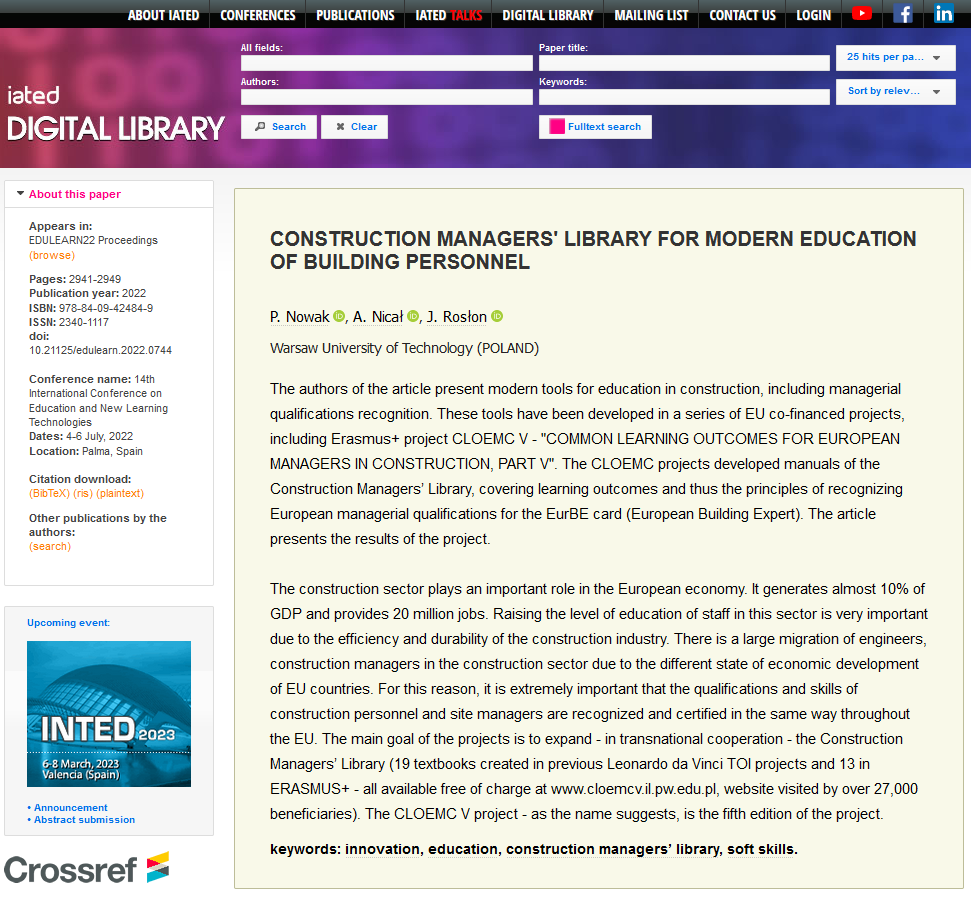Screen dimensions: 971x900
Task: Open the Digital Library menu item
Action: pyautogui.click(x=547, y=15)
